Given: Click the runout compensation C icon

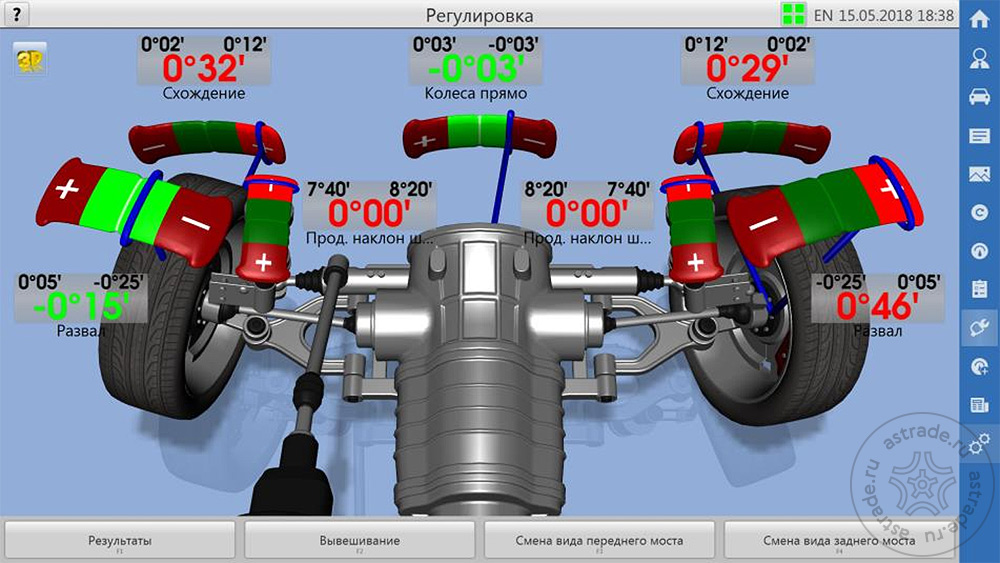Looking at the screenshot, I should point(979,212).
